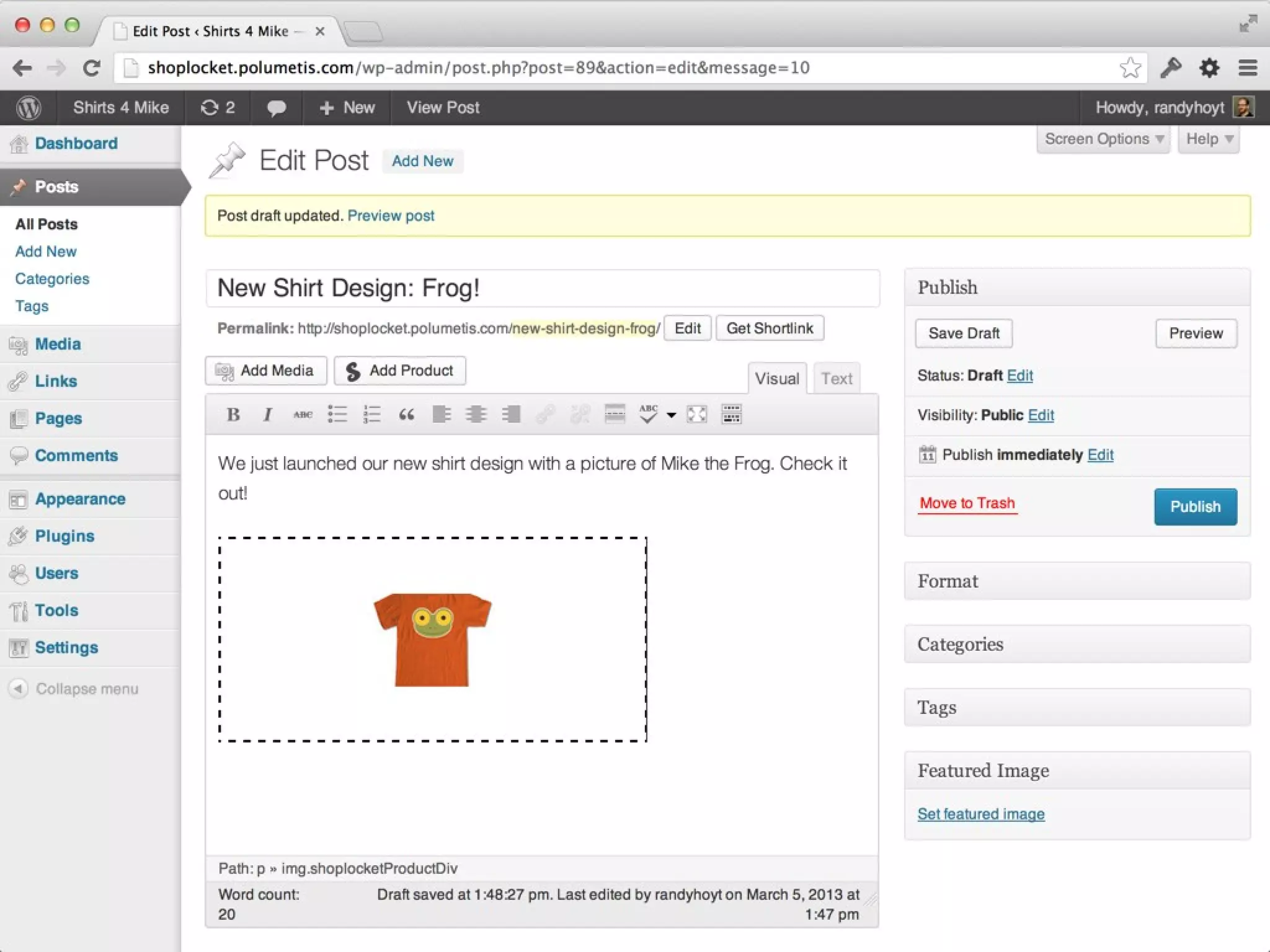The width and height of the screenshot is (1270, 952).
Task: Click the blue Publish button
Action: tap(1195, 506)
